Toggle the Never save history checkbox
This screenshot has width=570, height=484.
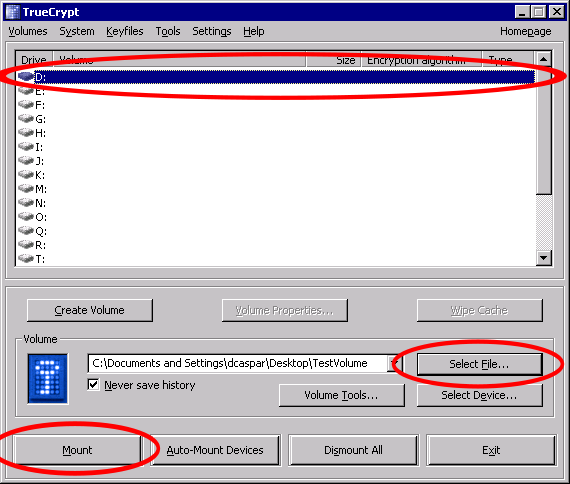point(93,384)
